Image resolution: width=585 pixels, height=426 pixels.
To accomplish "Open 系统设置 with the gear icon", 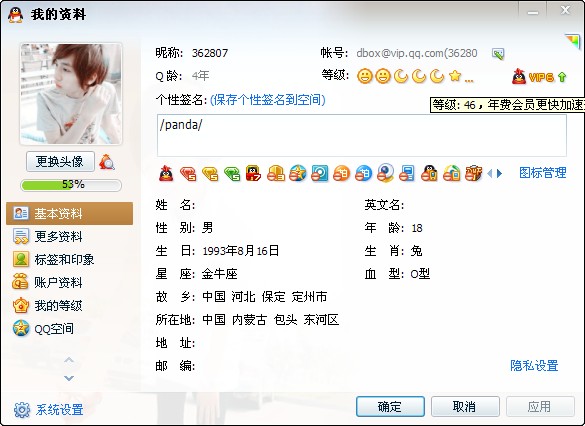I will [x=49, y=410].
